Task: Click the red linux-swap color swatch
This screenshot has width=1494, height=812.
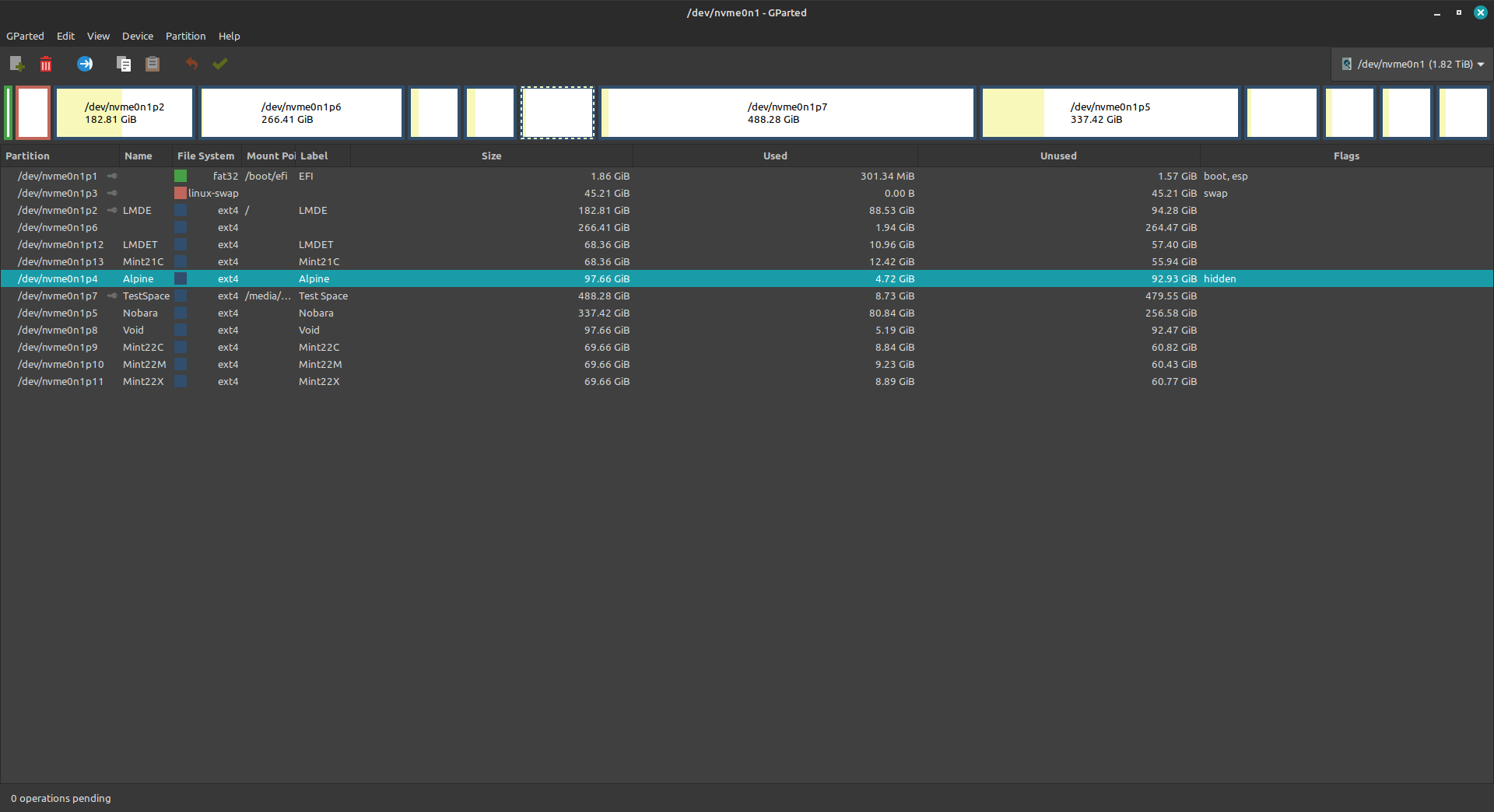Action: point(181,193)
